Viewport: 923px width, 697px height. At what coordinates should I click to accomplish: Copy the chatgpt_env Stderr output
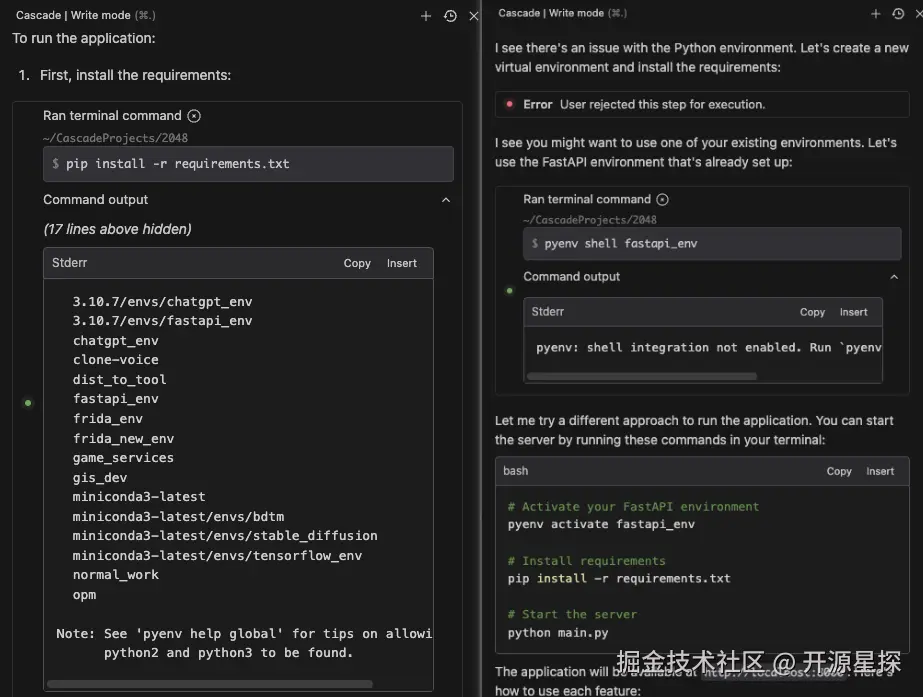point(357,263)
